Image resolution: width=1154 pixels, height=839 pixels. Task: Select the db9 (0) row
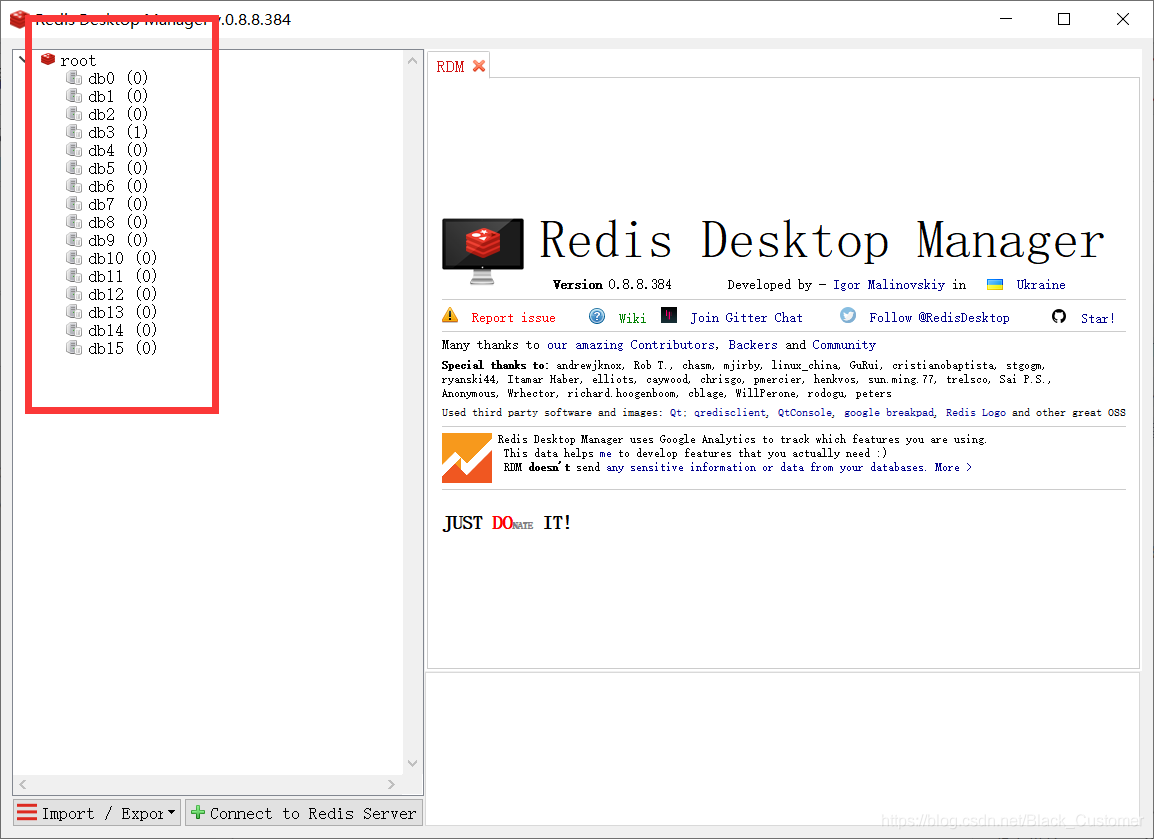(118, 241)
